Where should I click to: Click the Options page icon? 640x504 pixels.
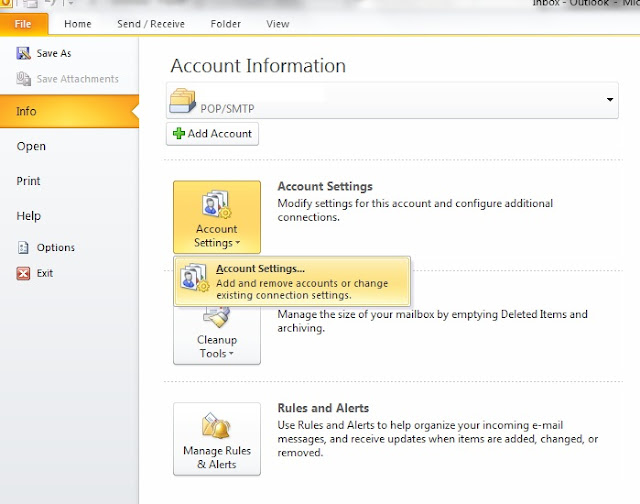click(23, 247)
